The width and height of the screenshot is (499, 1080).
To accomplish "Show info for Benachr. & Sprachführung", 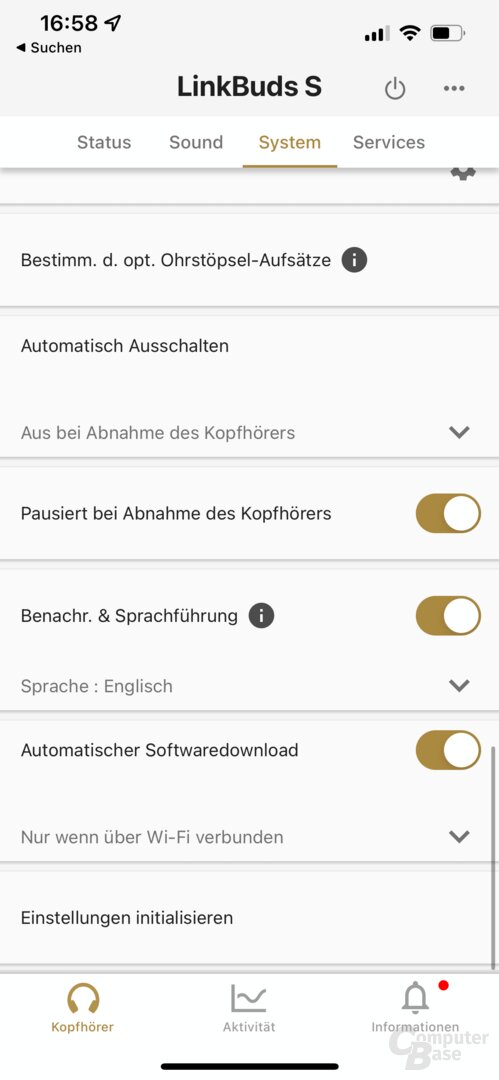I will (x=261, y=615).
